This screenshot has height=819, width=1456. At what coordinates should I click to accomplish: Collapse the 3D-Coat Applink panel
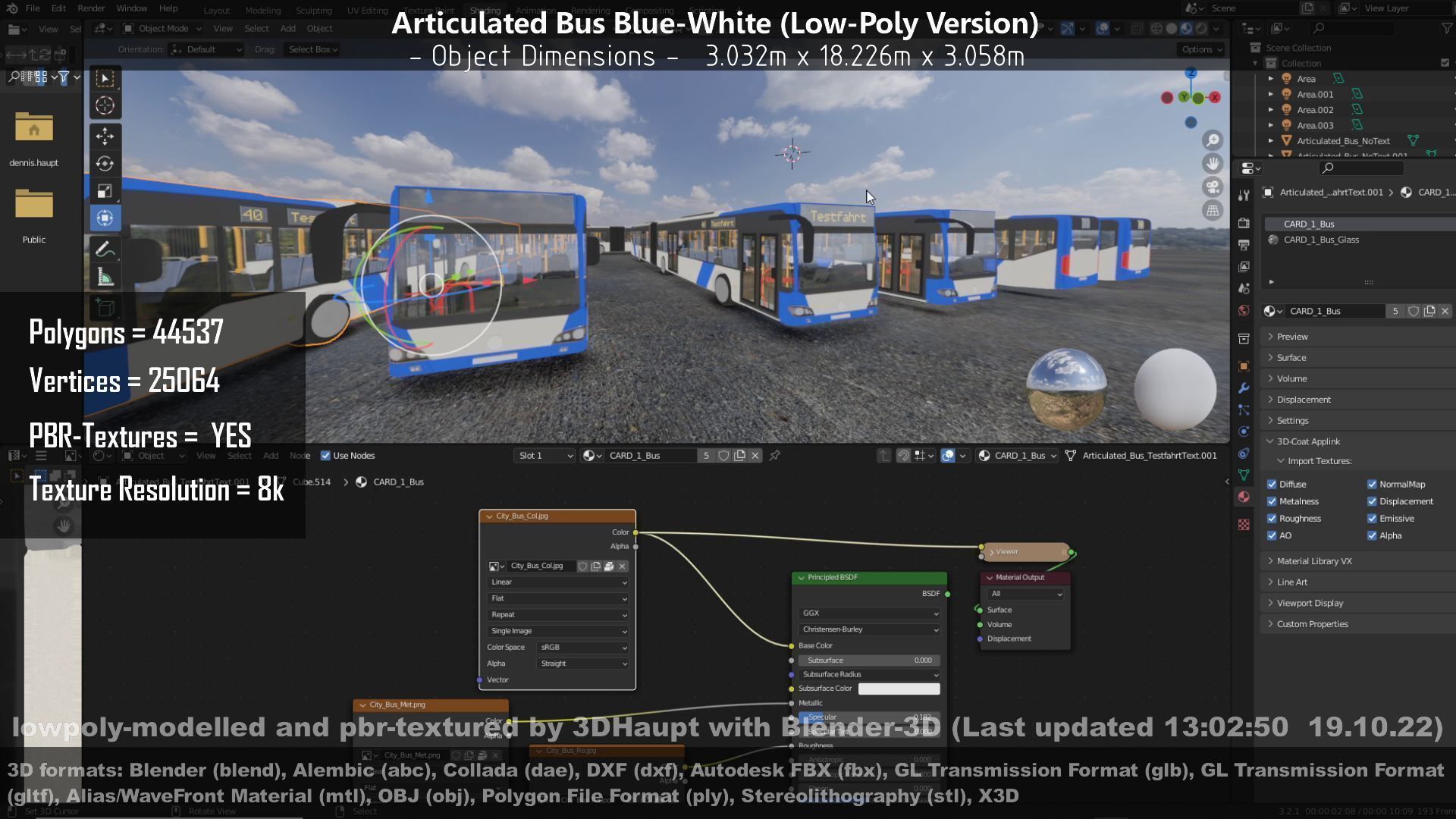tap(1307, 441)
